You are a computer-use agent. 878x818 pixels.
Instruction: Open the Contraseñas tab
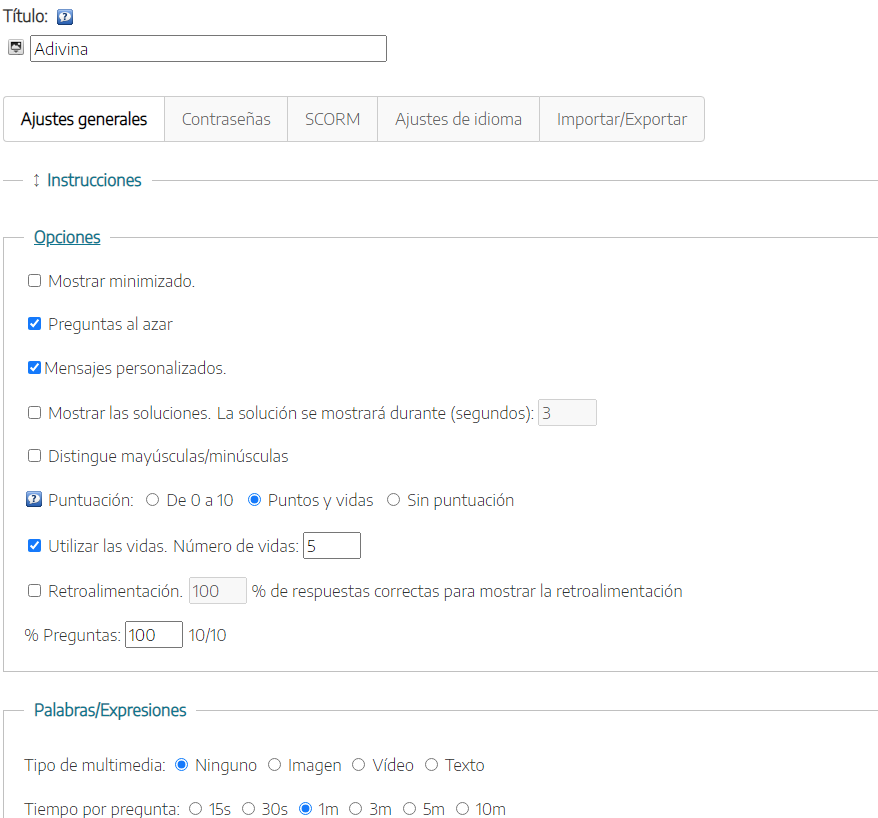[x=226, y=119]
